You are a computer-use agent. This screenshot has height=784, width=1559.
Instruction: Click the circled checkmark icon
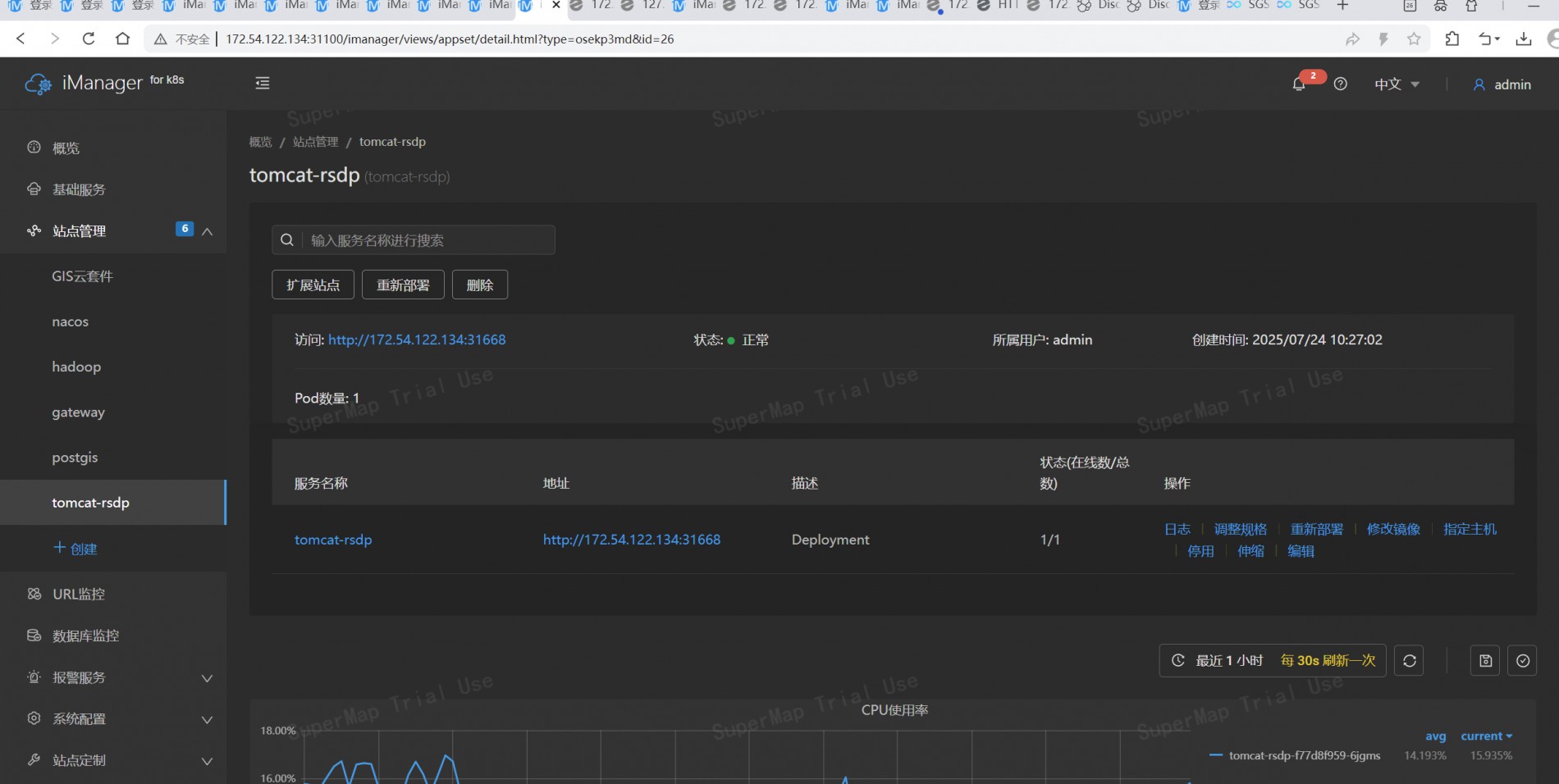pos(1523,660)
